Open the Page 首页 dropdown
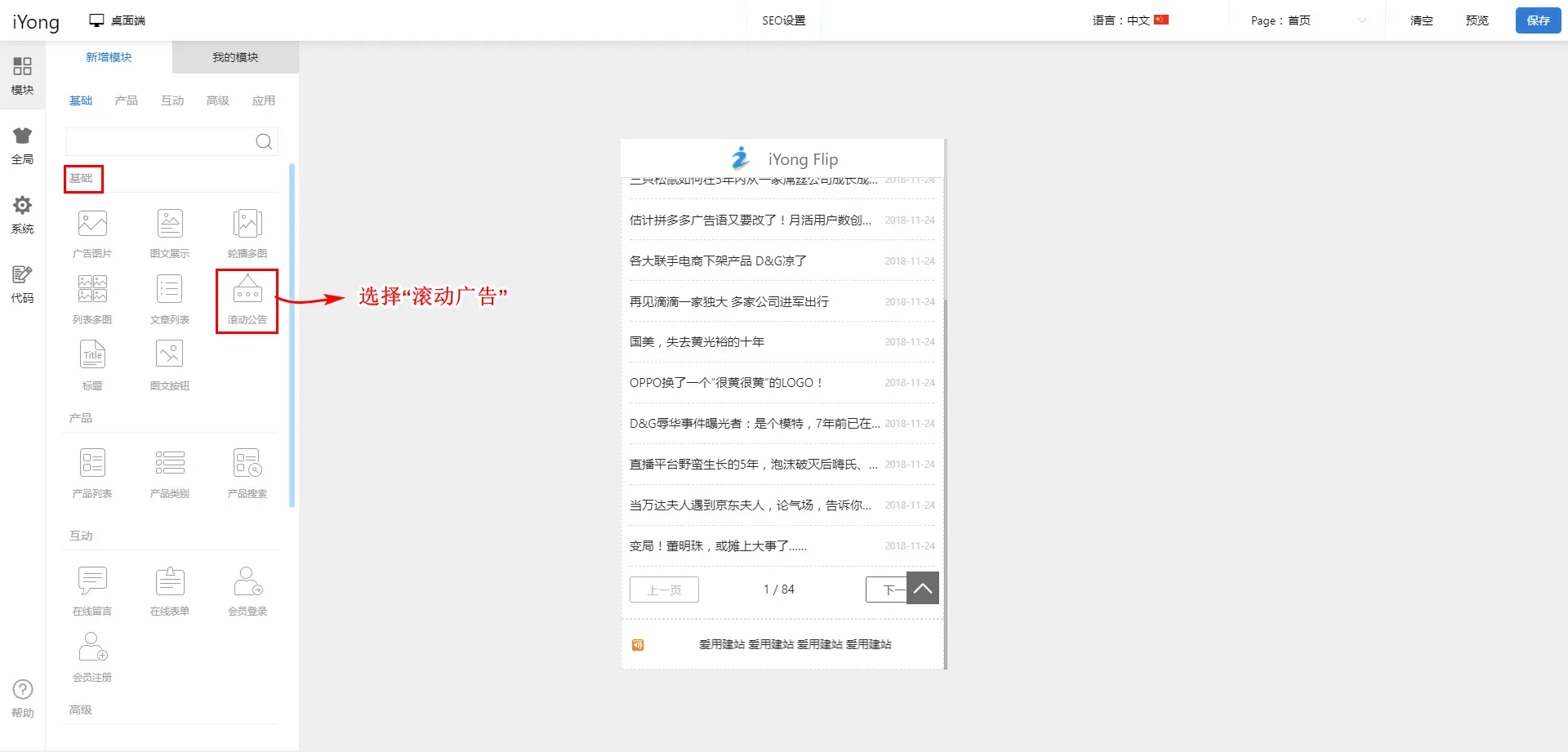This screenshot has height=752, width=1568. coord(1307,20)
